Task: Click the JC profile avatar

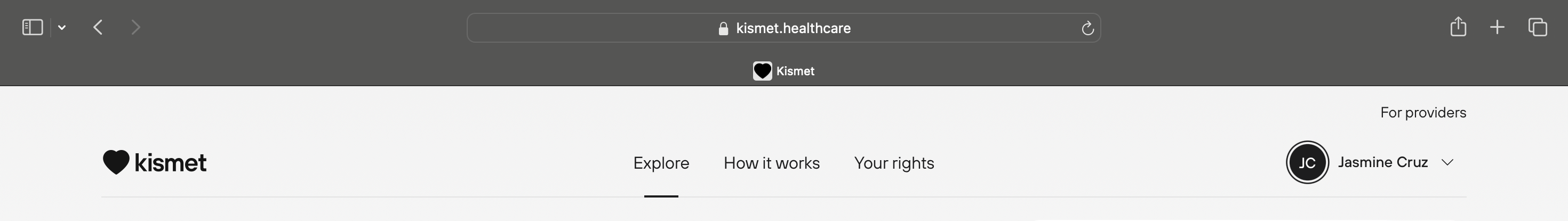Action: click(x=1307, y=163)
